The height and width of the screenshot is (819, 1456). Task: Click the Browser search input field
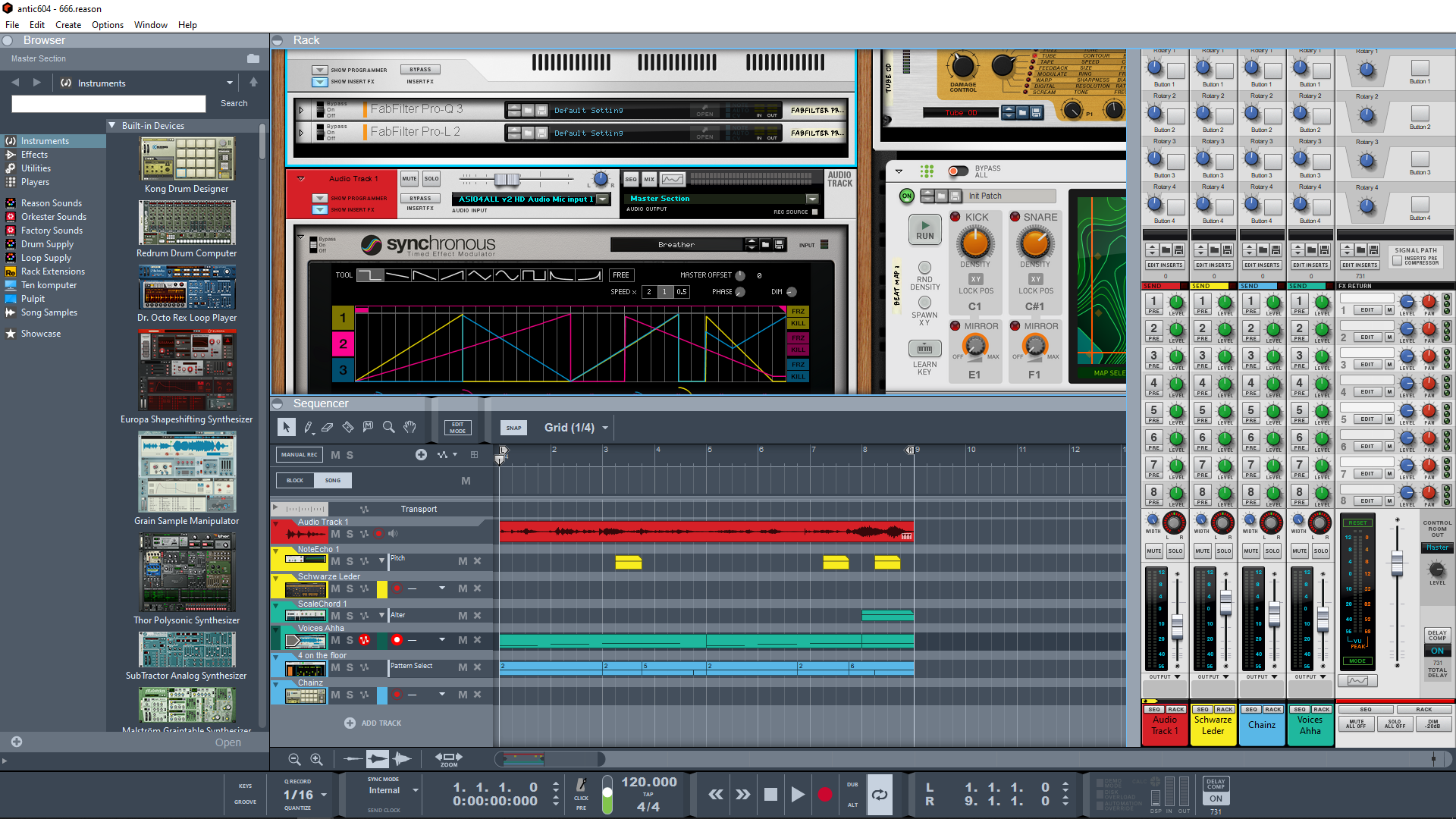click(x=108, y=103)
